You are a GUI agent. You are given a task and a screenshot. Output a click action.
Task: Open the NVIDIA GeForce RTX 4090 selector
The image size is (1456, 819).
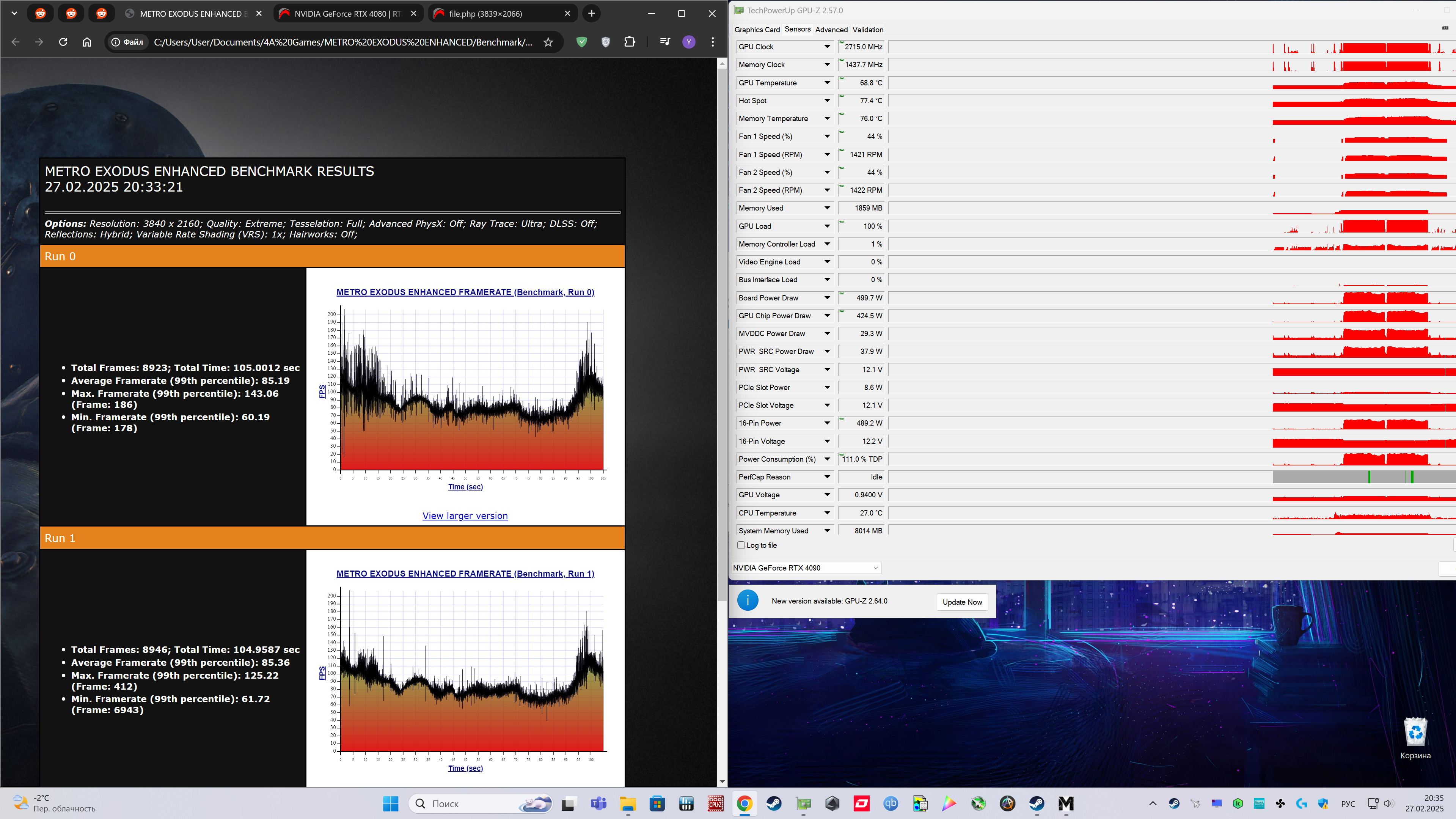pos(806,568)
